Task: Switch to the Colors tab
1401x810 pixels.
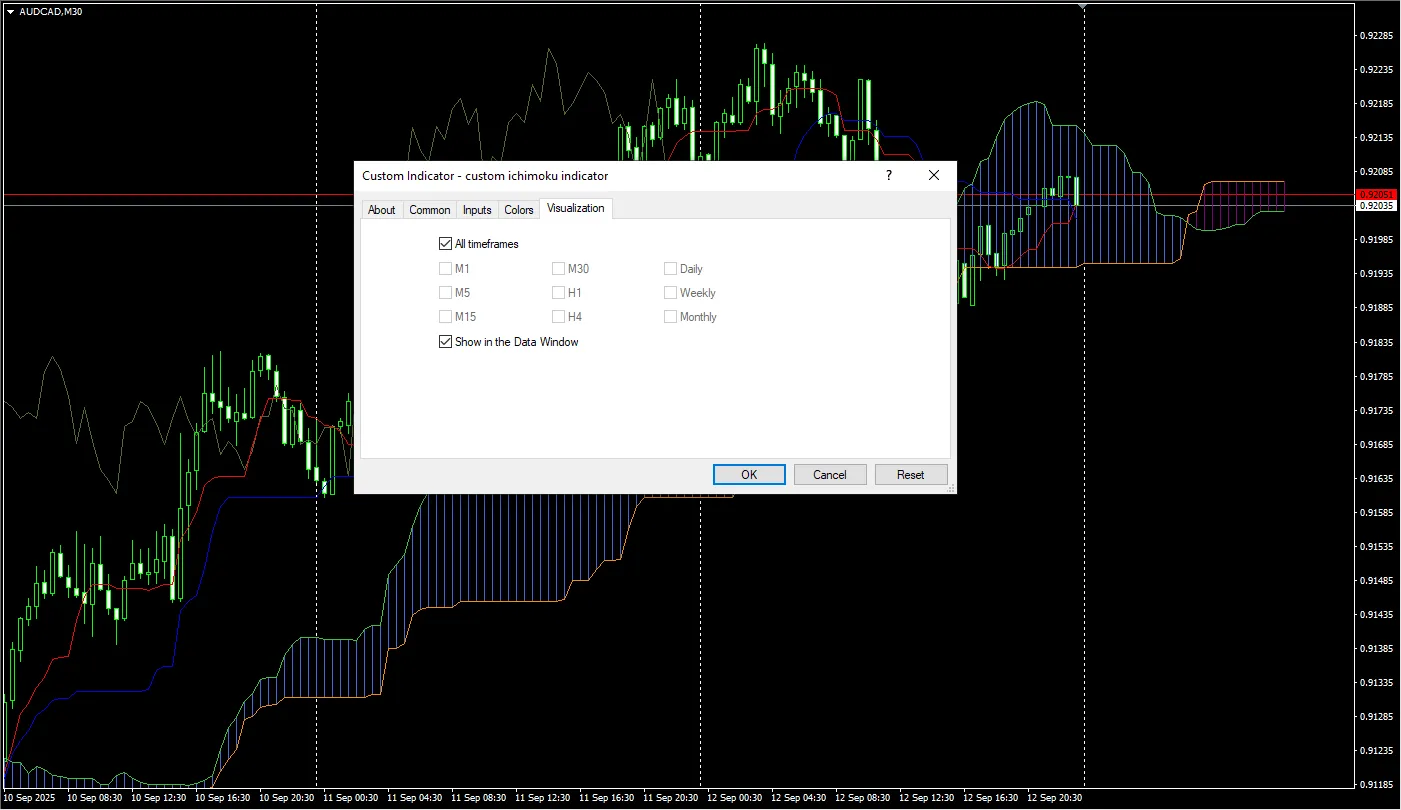Action: tap(519, 210)
